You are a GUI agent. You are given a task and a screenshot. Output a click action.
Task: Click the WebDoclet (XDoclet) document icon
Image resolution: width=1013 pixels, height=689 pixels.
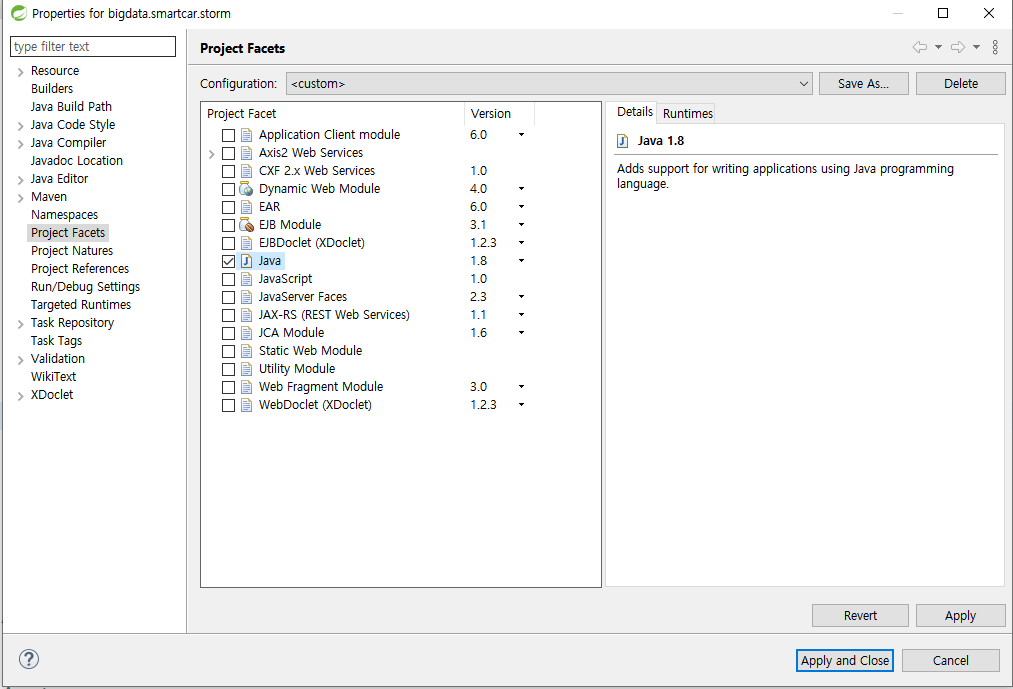[x=246, y=405]
